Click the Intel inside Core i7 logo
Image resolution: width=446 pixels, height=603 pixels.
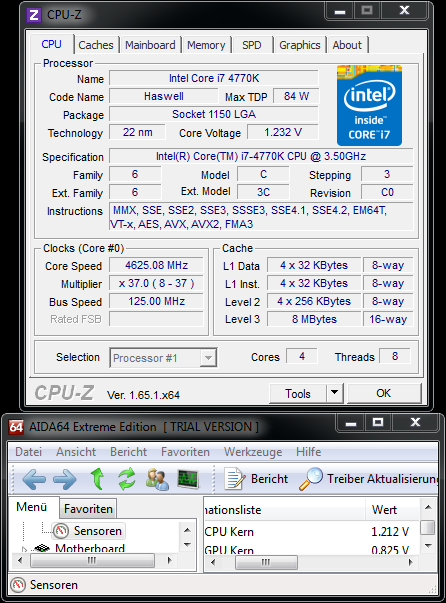[x=369, y=105]
